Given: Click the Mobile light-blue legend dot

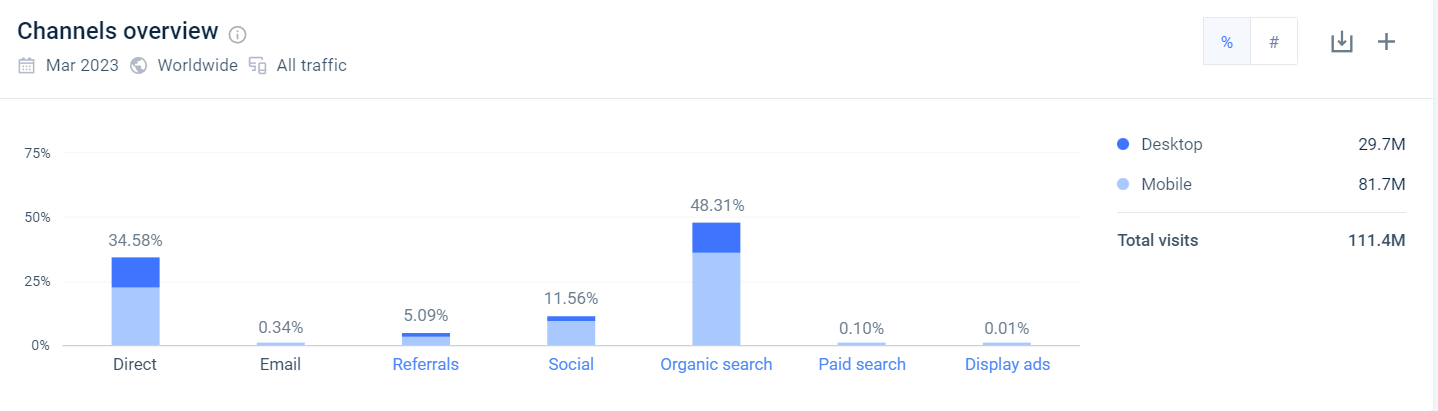Looking at the screenshot, I should point(1123,184).
